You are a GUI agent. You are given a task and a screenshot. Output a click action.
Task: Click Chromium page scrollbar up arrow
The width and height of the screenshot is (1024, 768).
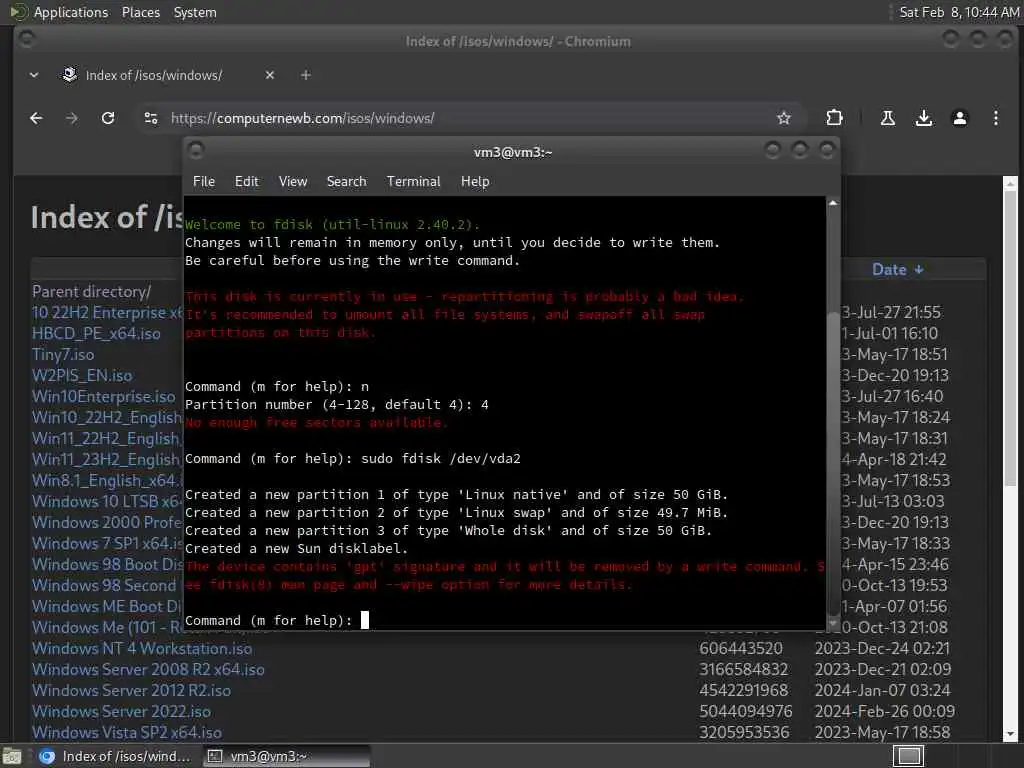(1010, 184)
